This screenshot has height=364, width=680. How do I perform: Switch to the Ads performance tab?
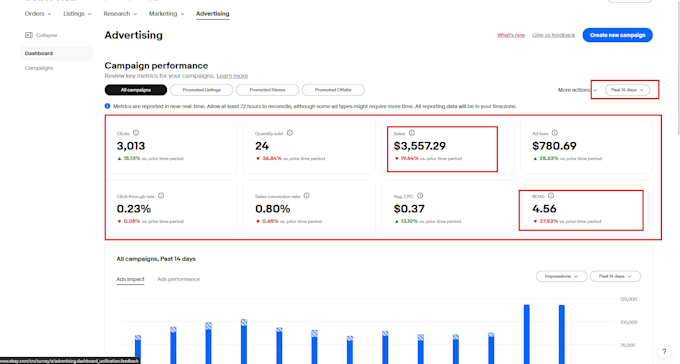[179, 279]
